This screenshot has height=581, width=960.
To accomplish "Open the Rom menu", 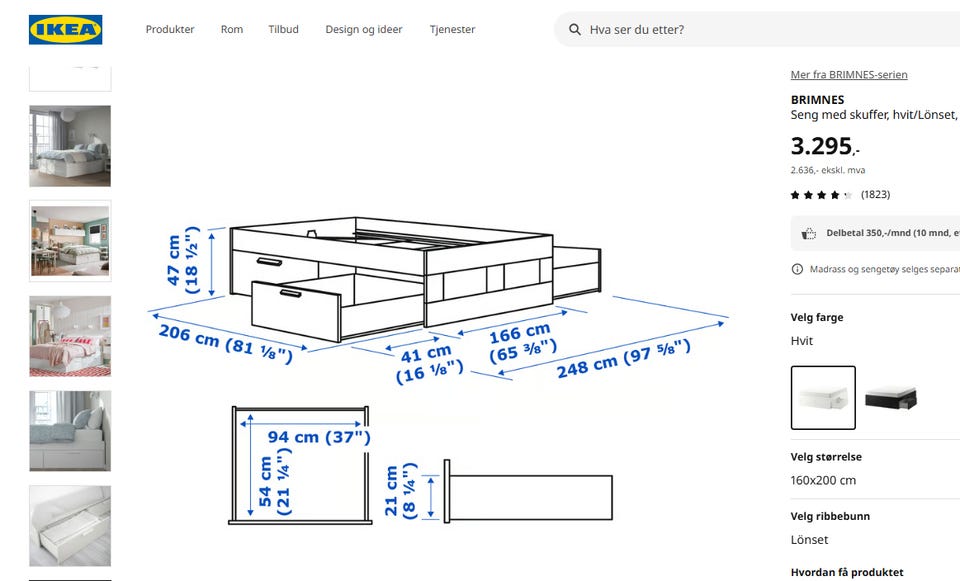I will [x=232, y=30].
